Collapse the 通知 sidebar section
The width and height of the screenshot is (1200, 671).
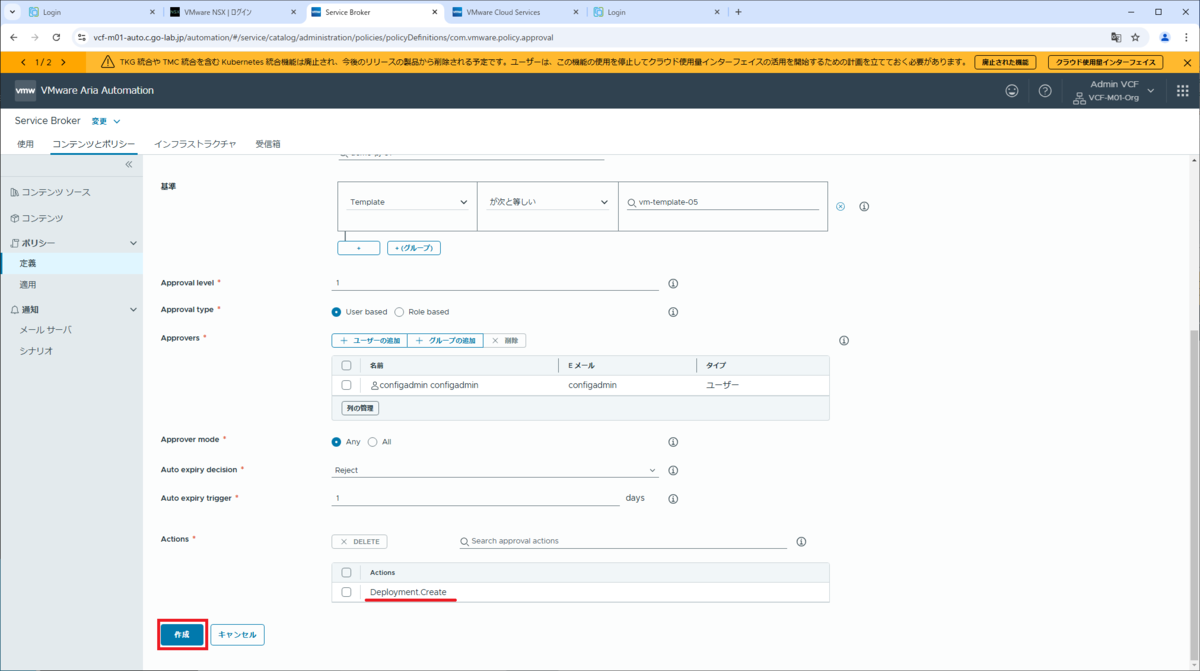(134, 310)
